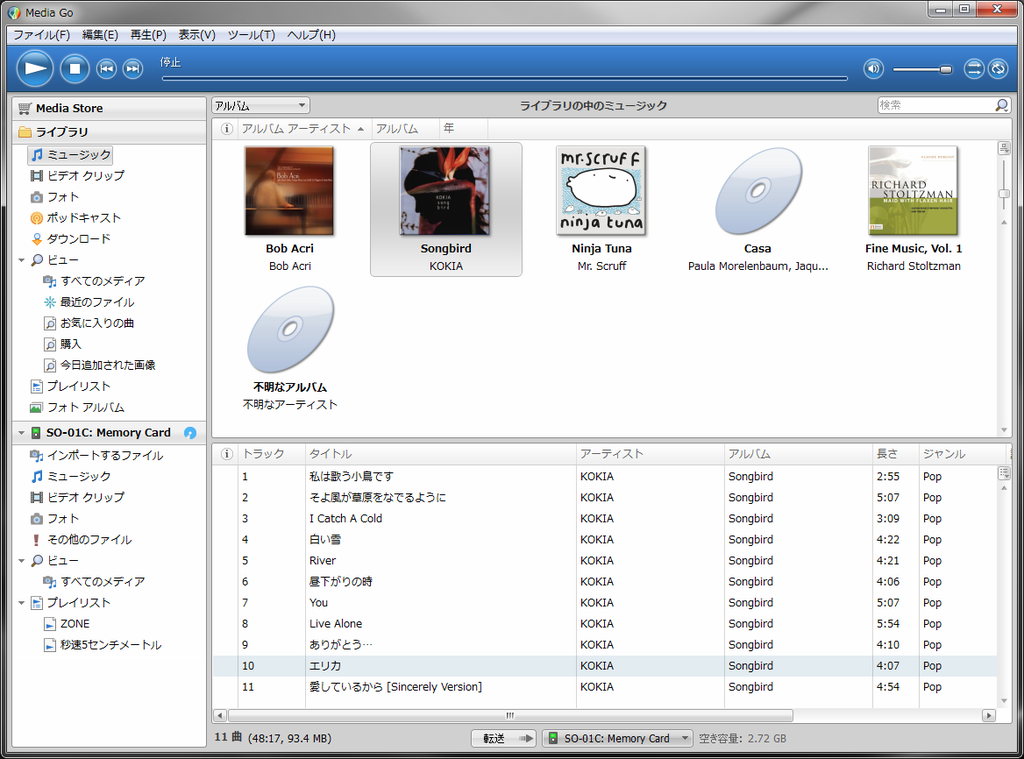
Task: Sort by アルバム column in album header
Action: tap(405, 129)
